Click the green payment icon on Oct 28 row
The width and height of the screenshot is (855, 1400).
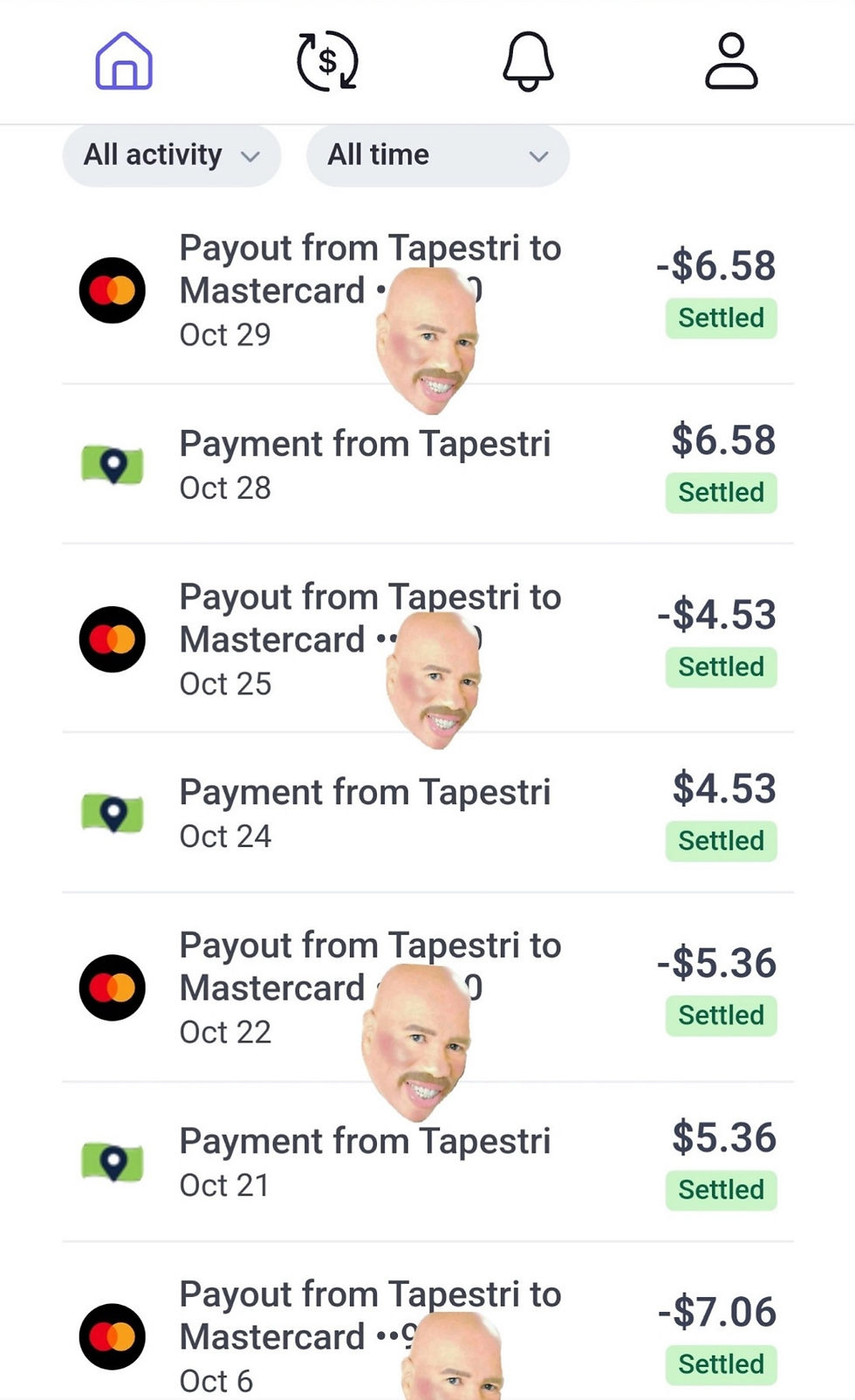(x=112, y=465)
